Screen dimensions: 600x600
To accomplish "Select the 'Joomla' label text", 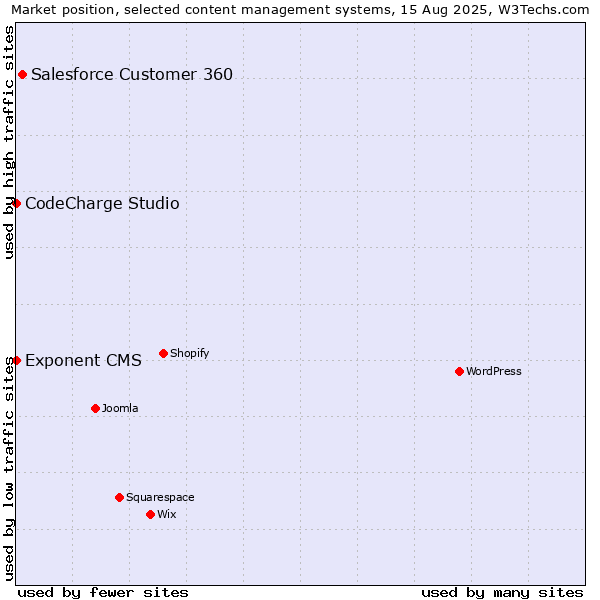I will coord(120,408).
